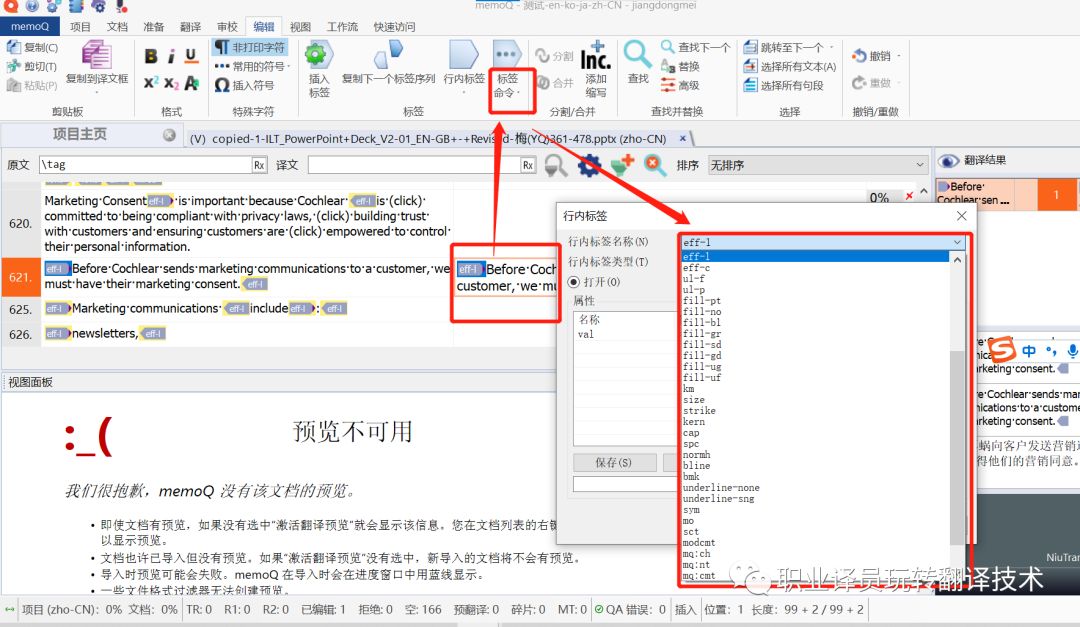Toggle bold formatting with the B icon

click(150, 55)
